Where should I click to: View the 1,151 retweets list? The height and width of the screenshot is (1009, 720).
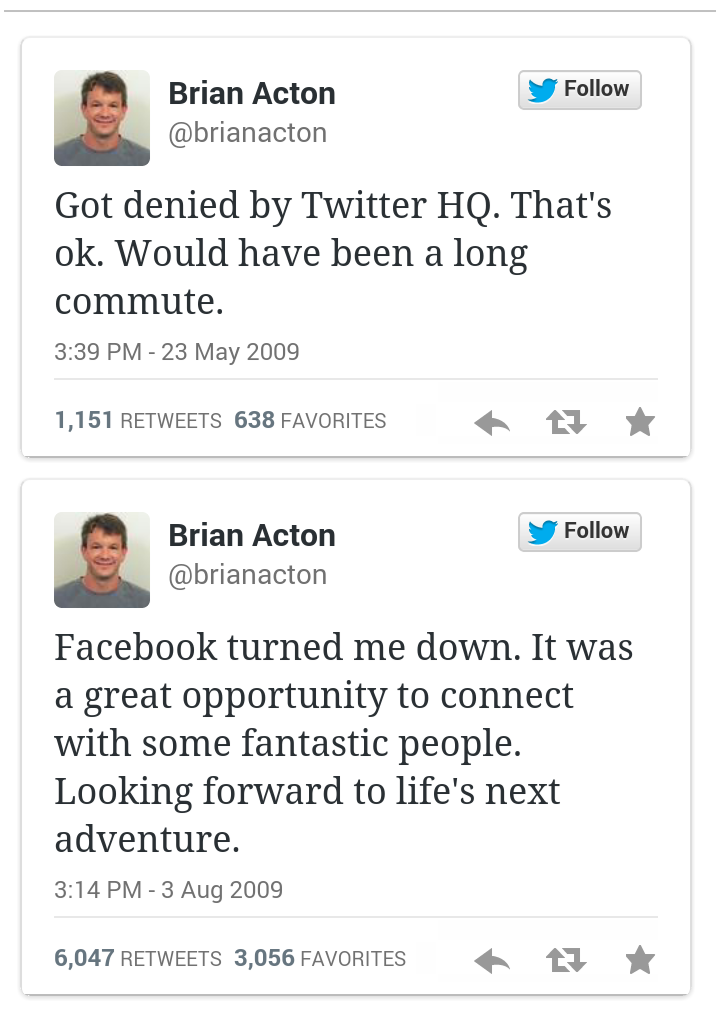point(138,421)
